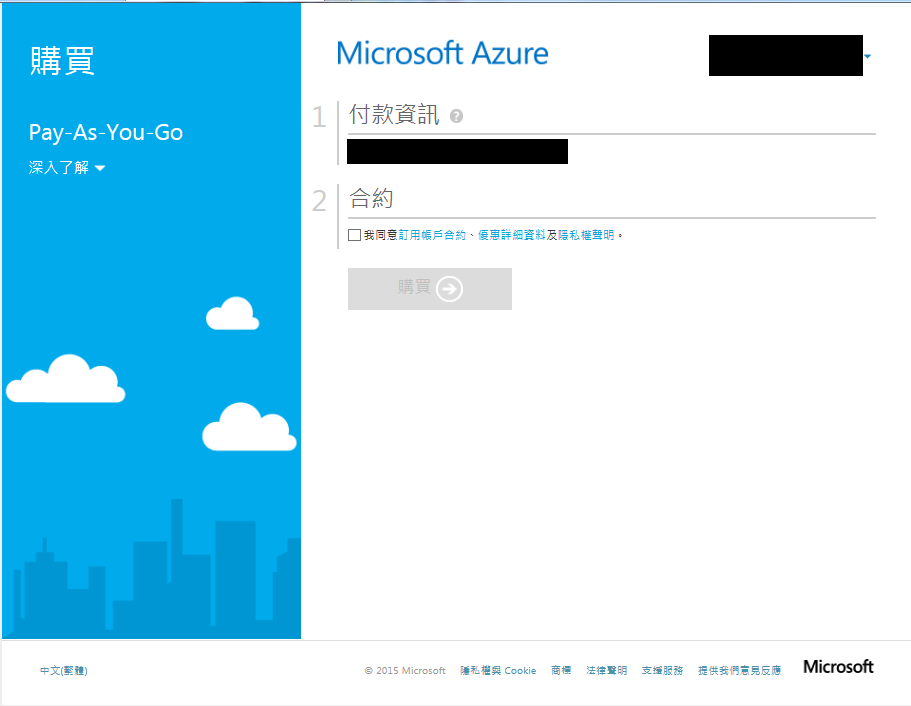Image resolution: width=911 pixels, height=706 pixels.
Task: Open the 隱私權與 Cookie footer link
Action: 498,671
